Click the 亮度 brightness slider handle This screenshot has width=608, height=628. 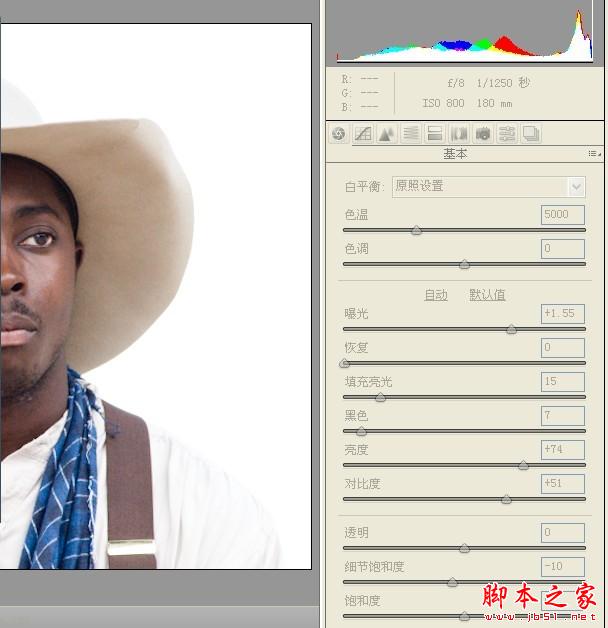coord(523,465)
